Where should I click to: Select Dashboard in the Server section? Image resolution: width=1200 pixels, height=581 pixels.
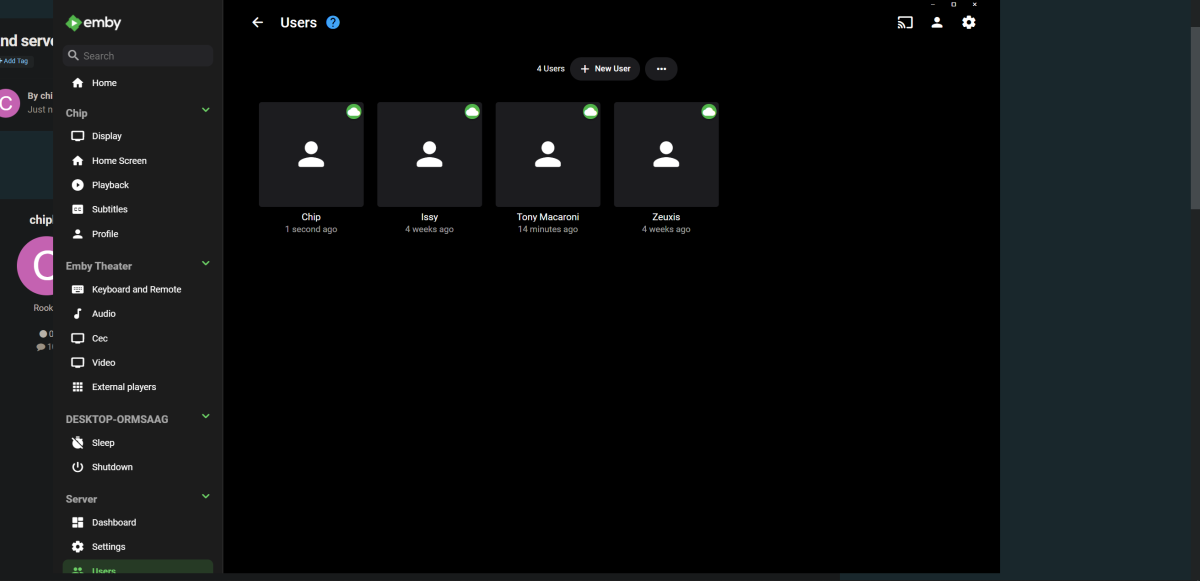pos(114,521)
